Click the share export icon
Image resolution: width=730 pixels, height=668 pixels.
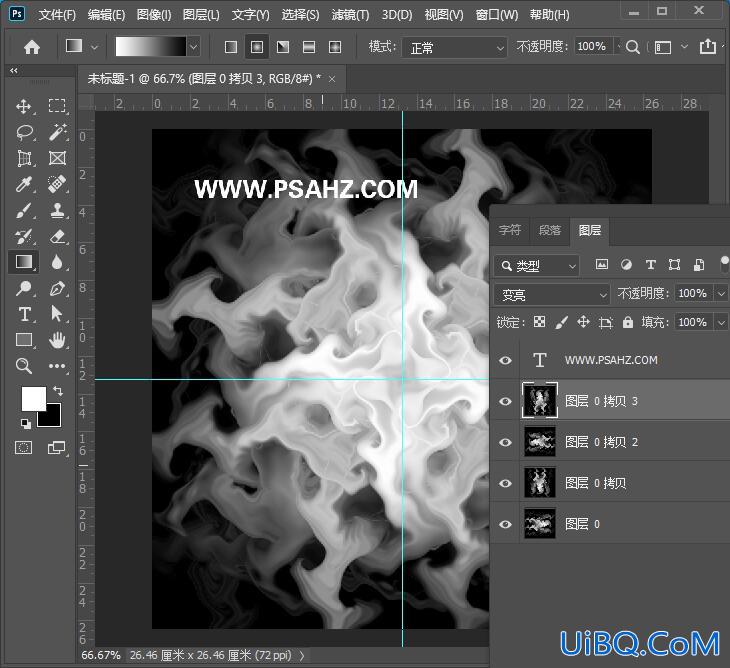pyautogui.click(x=708, y=46)
